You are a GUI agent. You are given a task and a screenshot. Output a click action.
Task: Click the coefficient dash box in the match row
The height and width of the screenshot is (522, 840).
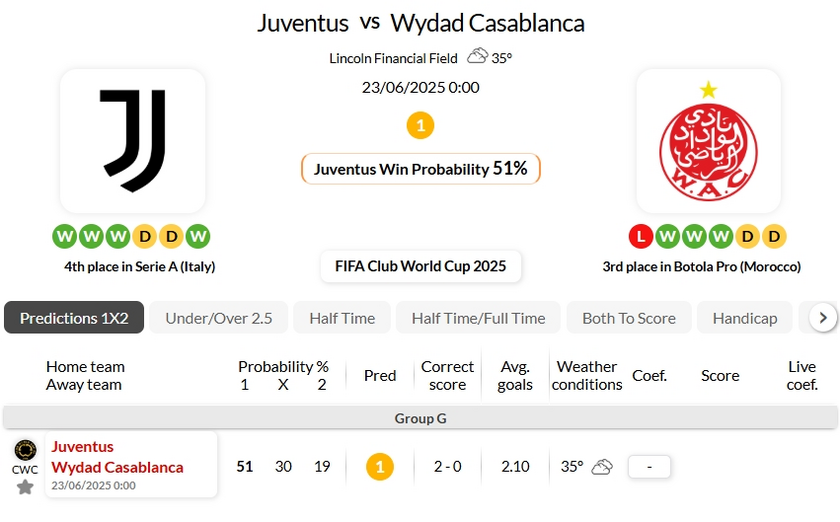click(x=649, y=466)
